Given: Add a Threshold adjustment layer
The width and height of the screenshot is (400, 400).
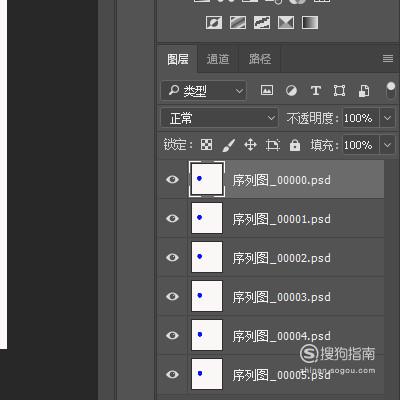Looking at the screenshot, I should [262, 23].
